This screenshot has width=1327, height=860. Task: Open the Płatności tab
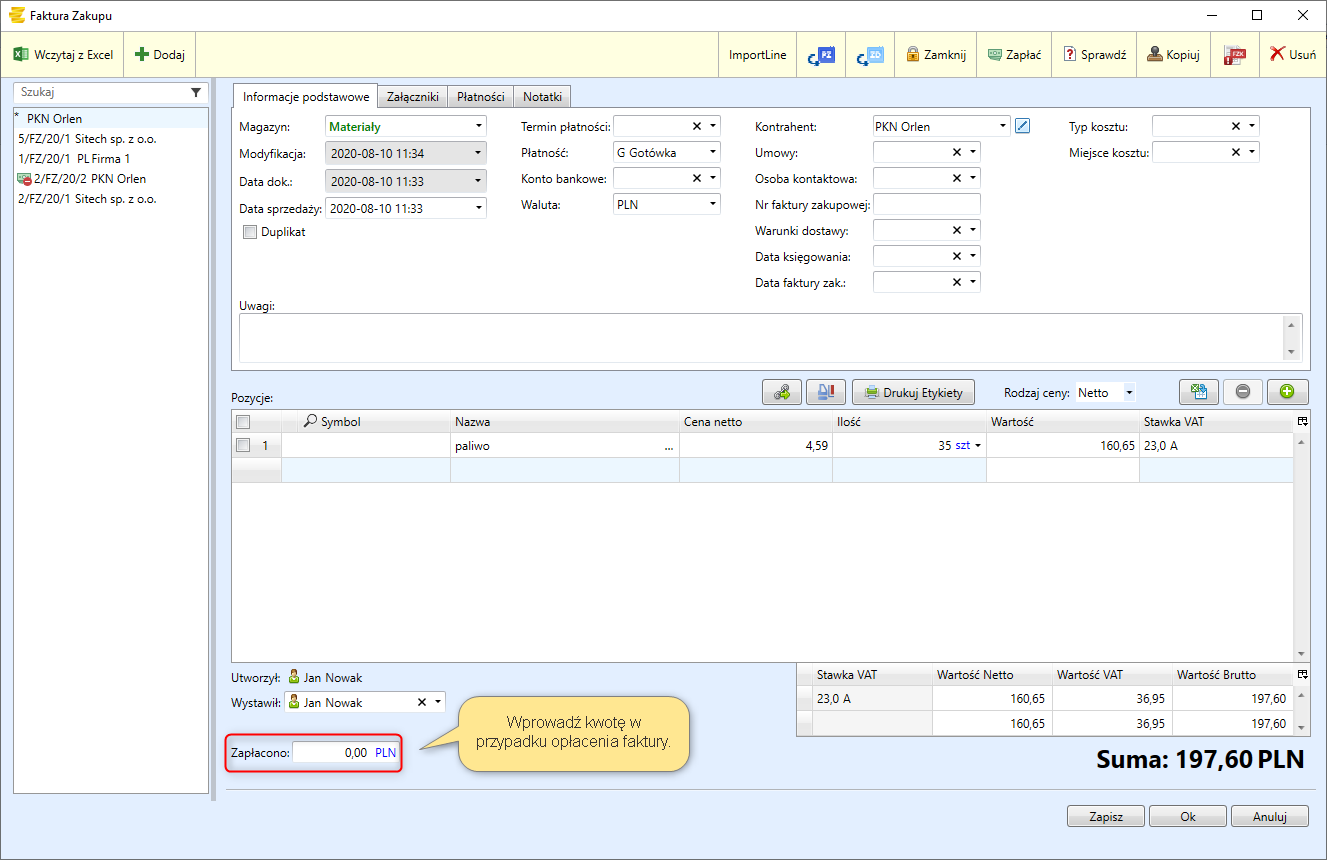[480, 97]
